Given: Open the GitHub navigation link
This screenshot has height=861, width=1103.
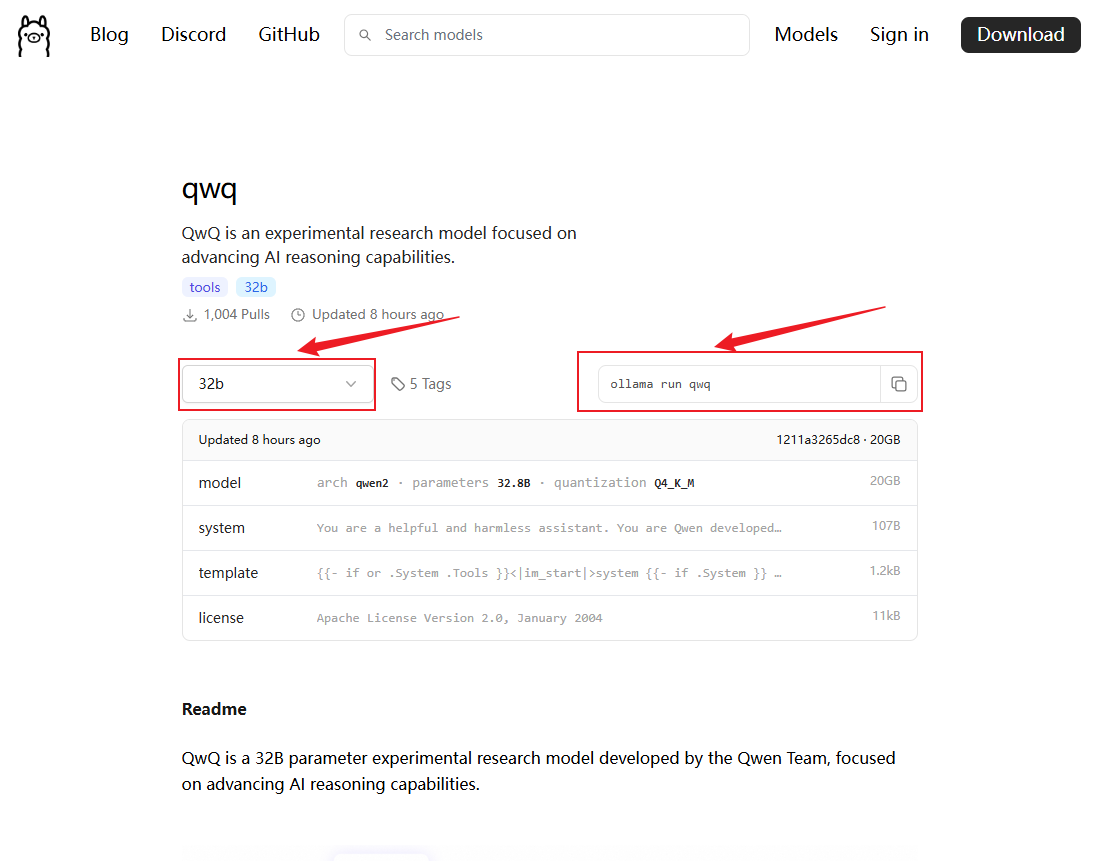Looking at the screenshot, I should [x=289, y=35].
